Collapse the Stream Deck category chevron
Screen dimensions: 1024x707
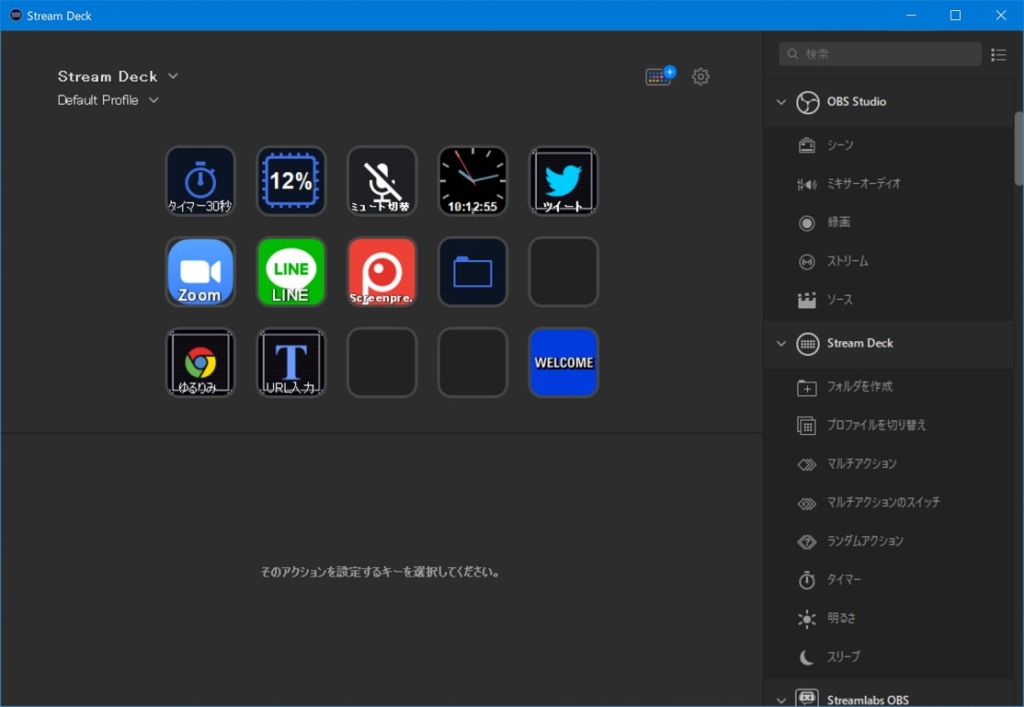781,343
